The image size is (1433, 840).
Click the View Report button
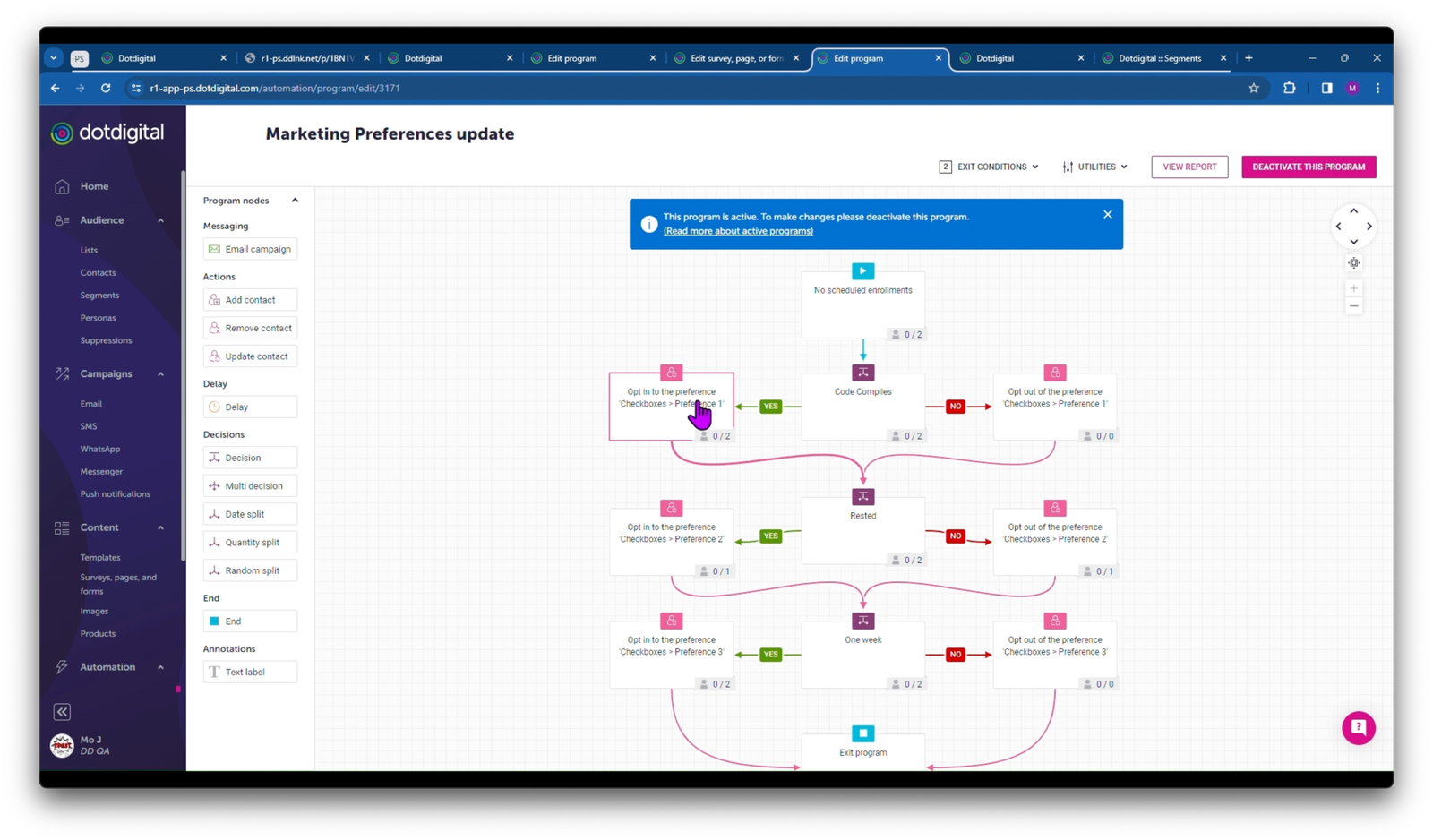(x=1188, y=167)
